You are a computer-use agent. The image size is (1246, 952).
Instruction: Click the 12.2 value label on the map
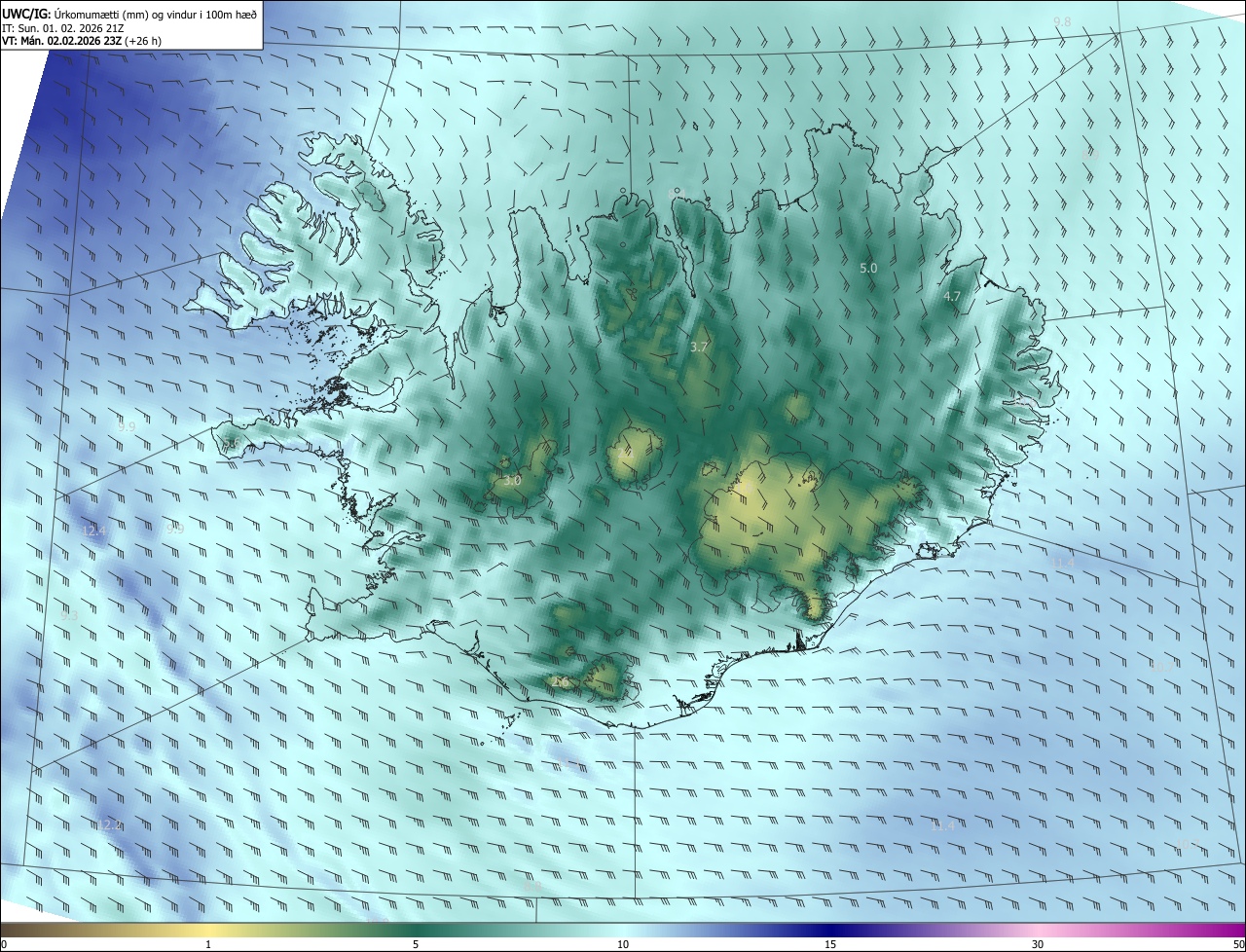[x=111, y=825]
